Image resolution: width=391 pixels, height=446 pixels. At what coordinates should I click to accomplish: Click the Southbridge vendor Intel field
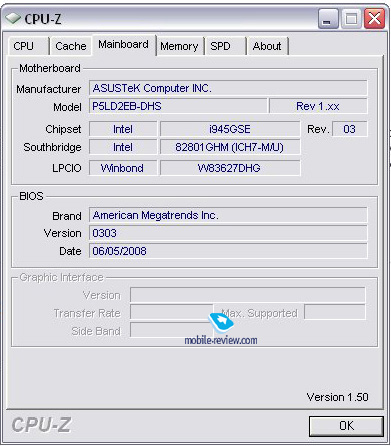(x=123, y=147)
